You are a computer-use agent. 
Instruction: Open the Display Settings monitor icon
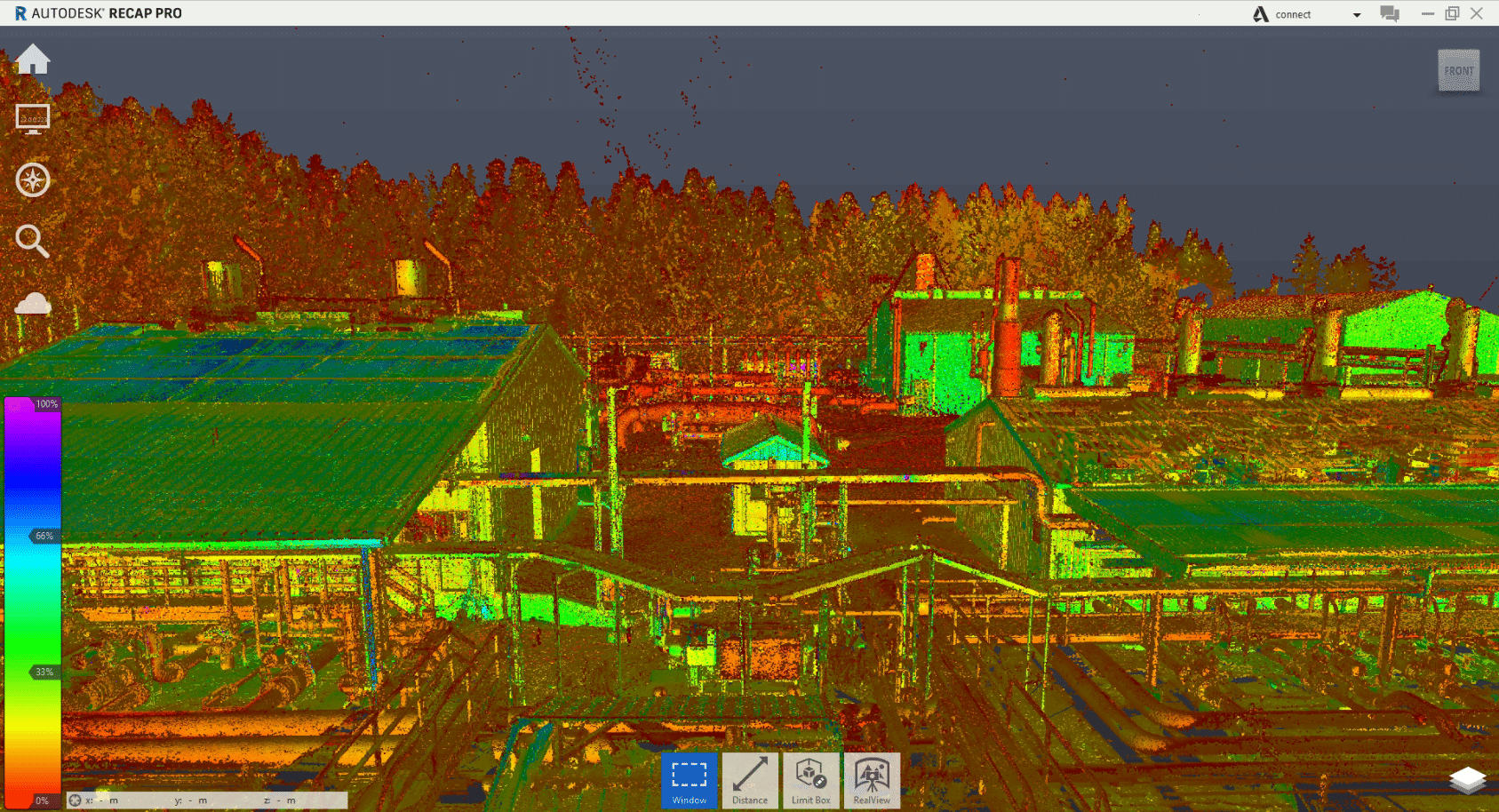pos(33,119)
